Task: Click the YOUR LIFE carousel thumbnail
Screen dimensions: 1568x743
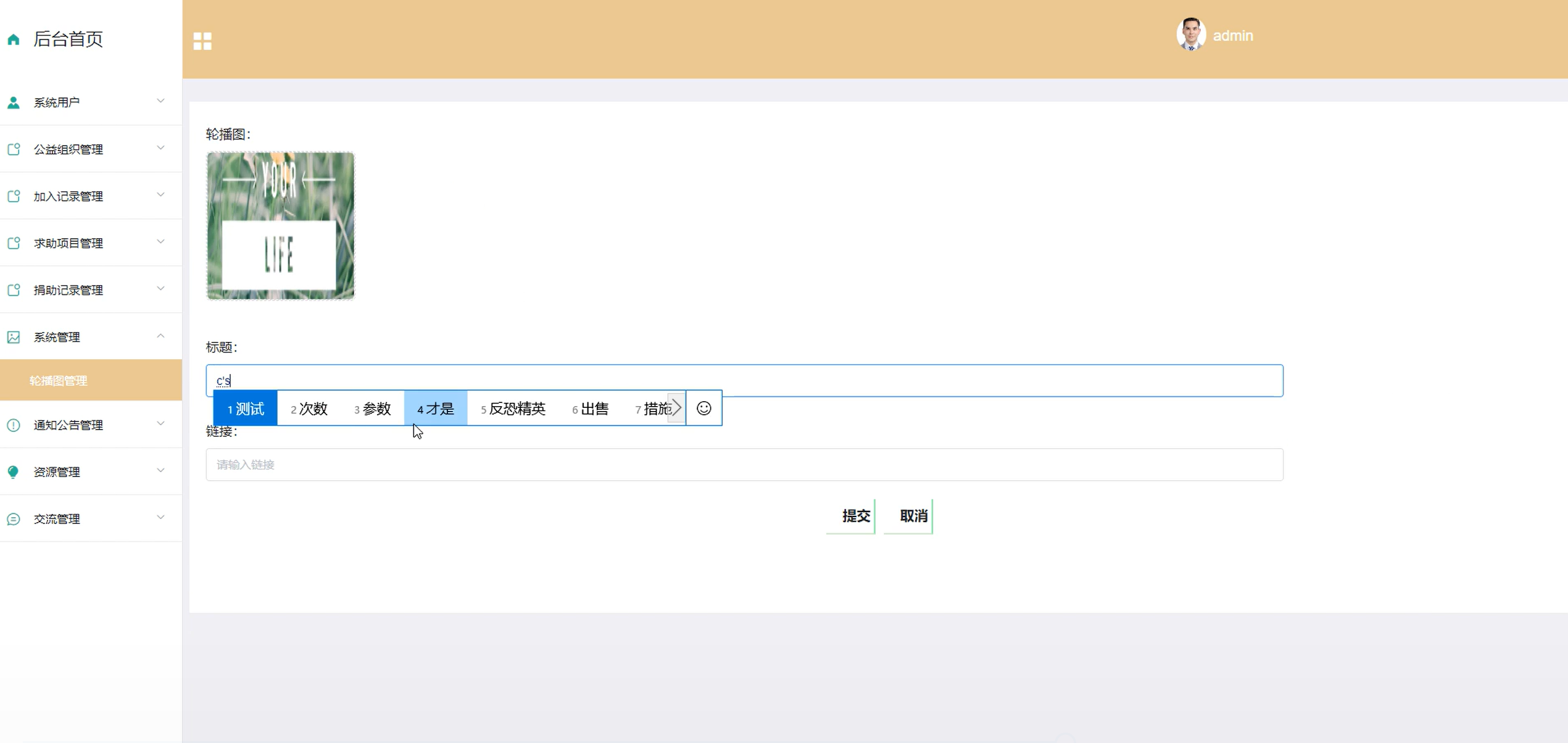Action: tap(280, 226)
